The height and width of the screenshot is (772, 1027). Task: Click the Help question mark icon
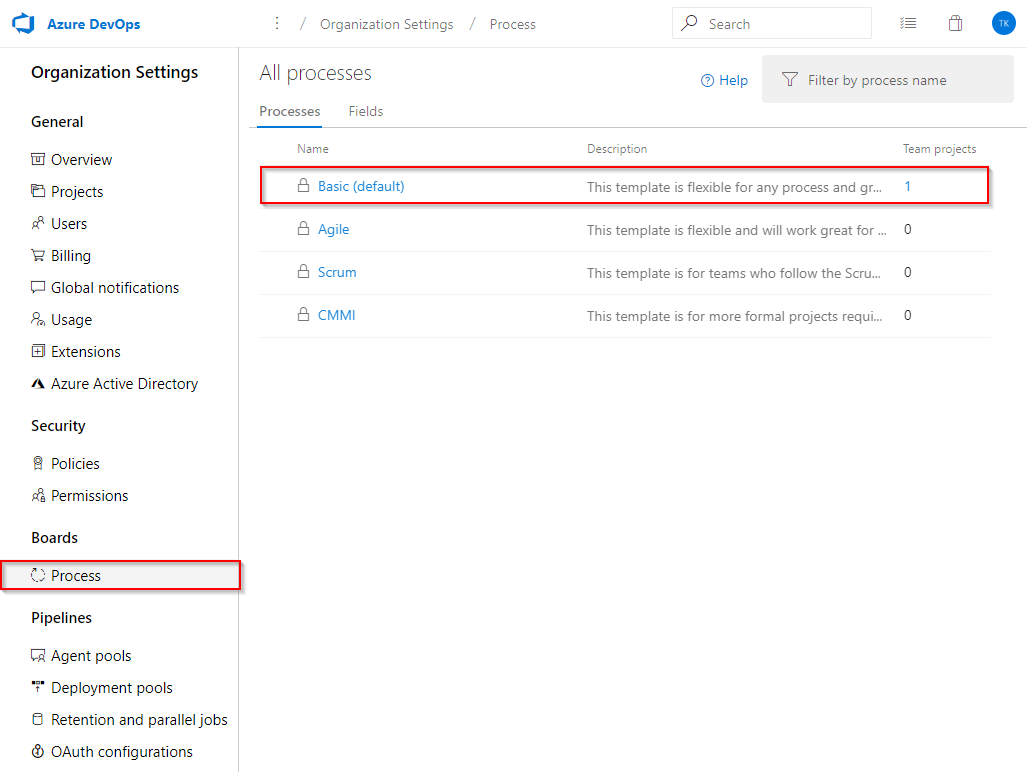(708, 80)
